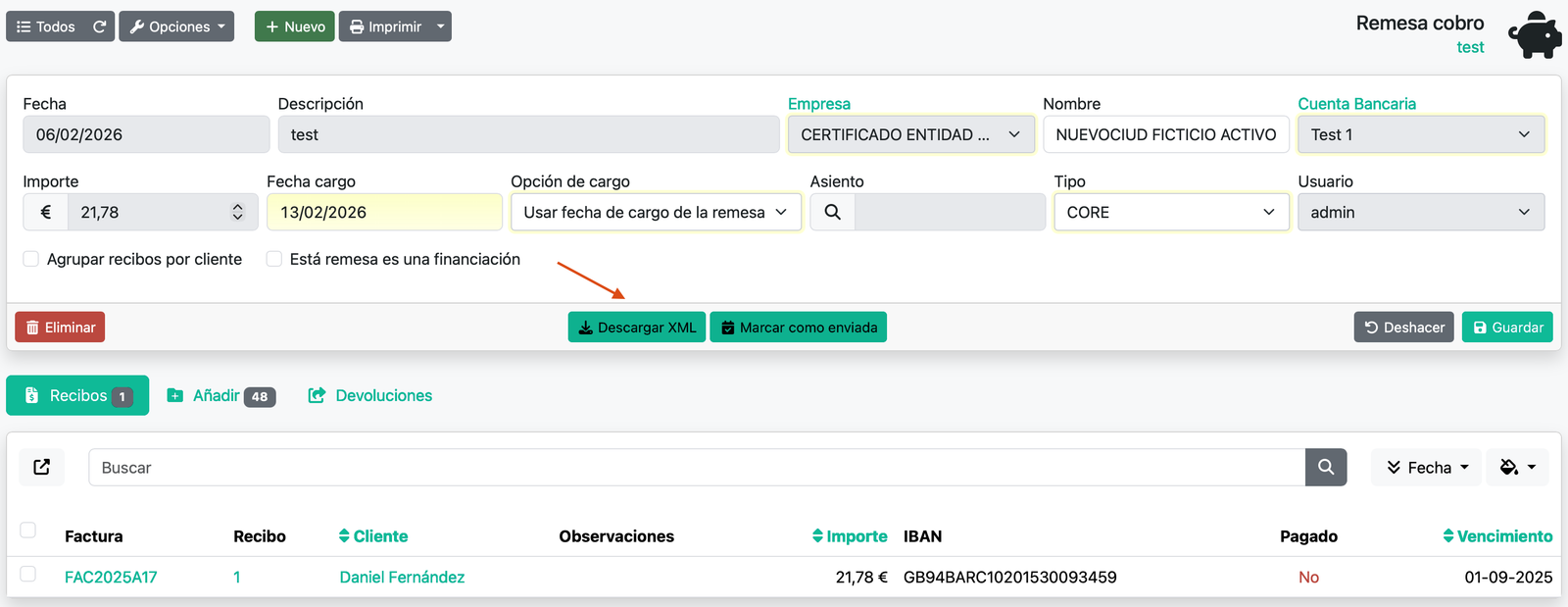The image size is (1568, 607).
Task: Click the Fecha field 06/02/2026
Action: click(146, 134)
